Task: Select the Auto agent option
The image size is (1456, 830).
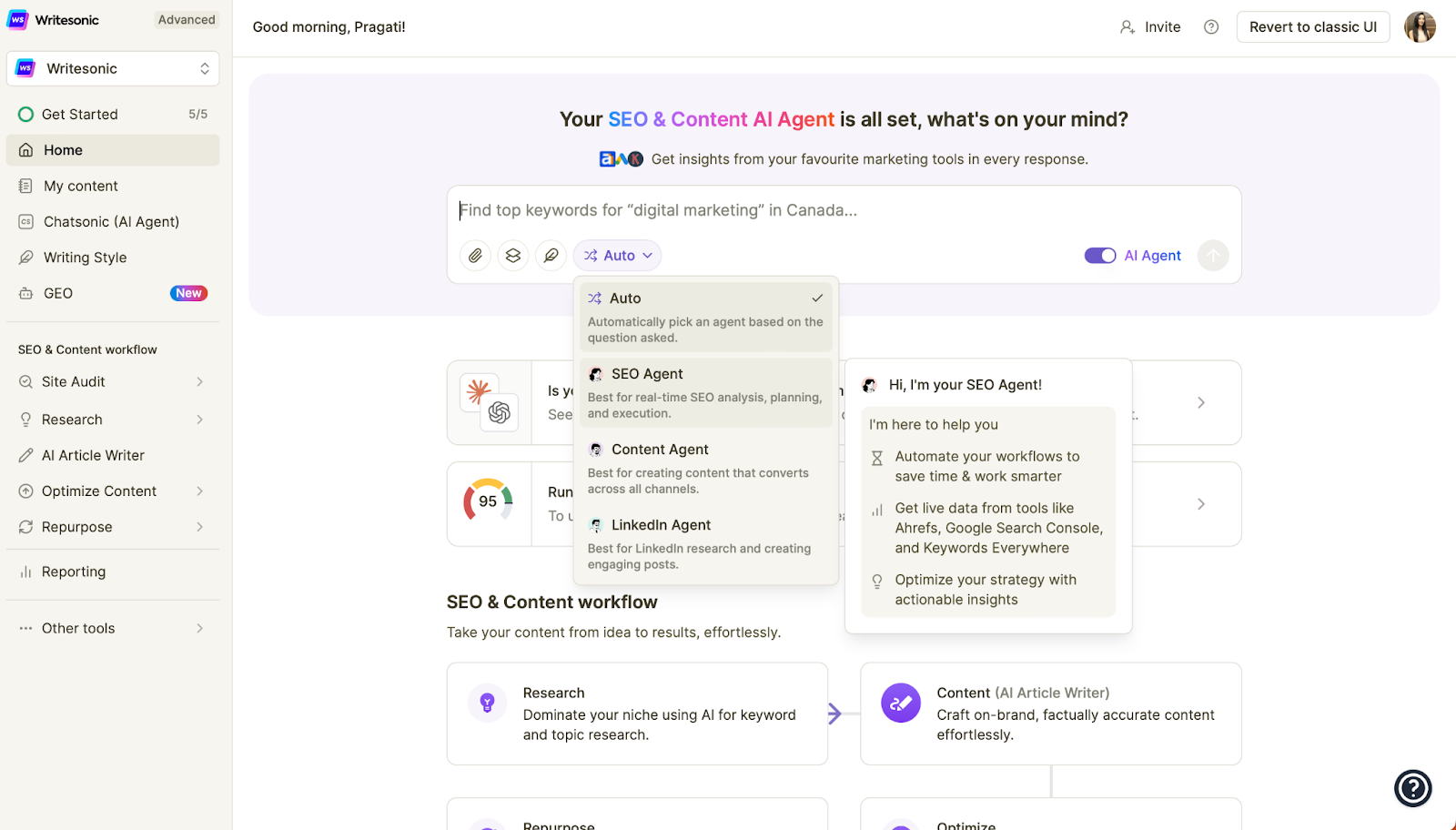Action: click(706, 317)
